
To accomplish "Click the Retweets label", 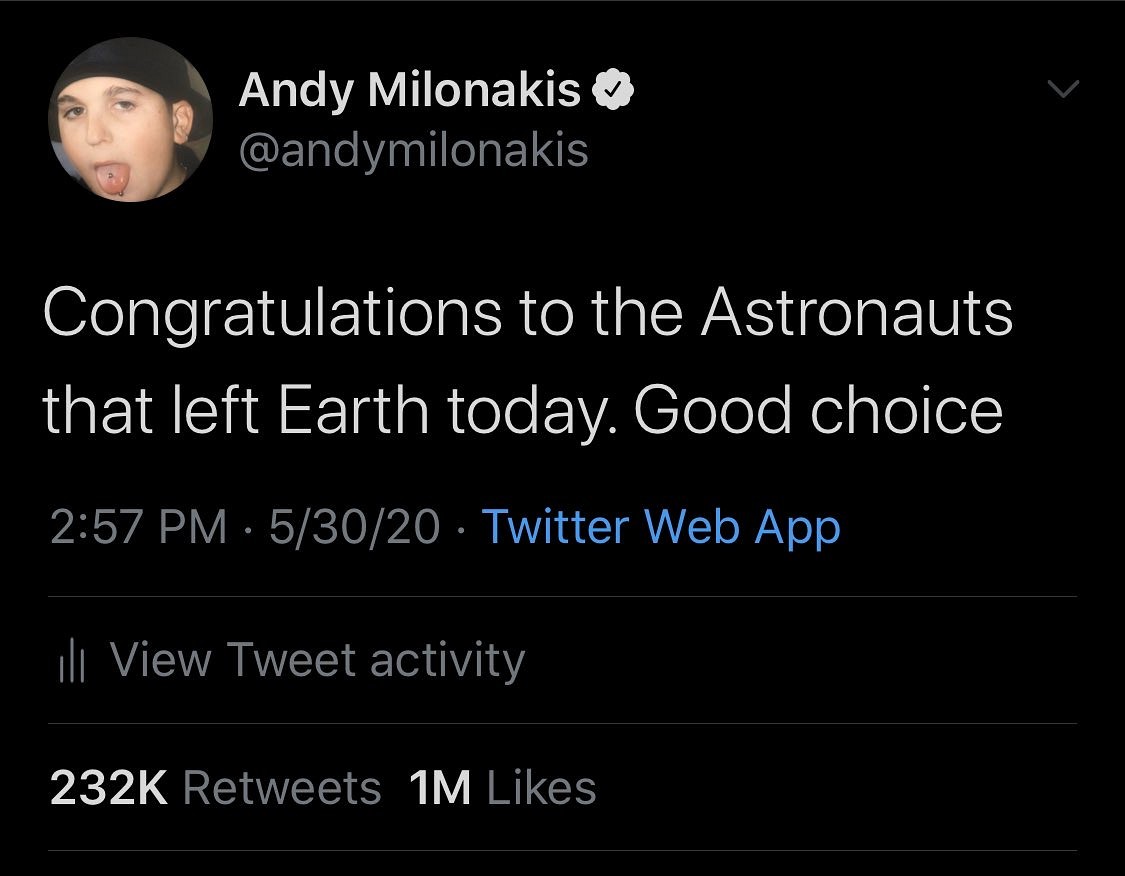I will pyautogui.click(x=282, y=788).
